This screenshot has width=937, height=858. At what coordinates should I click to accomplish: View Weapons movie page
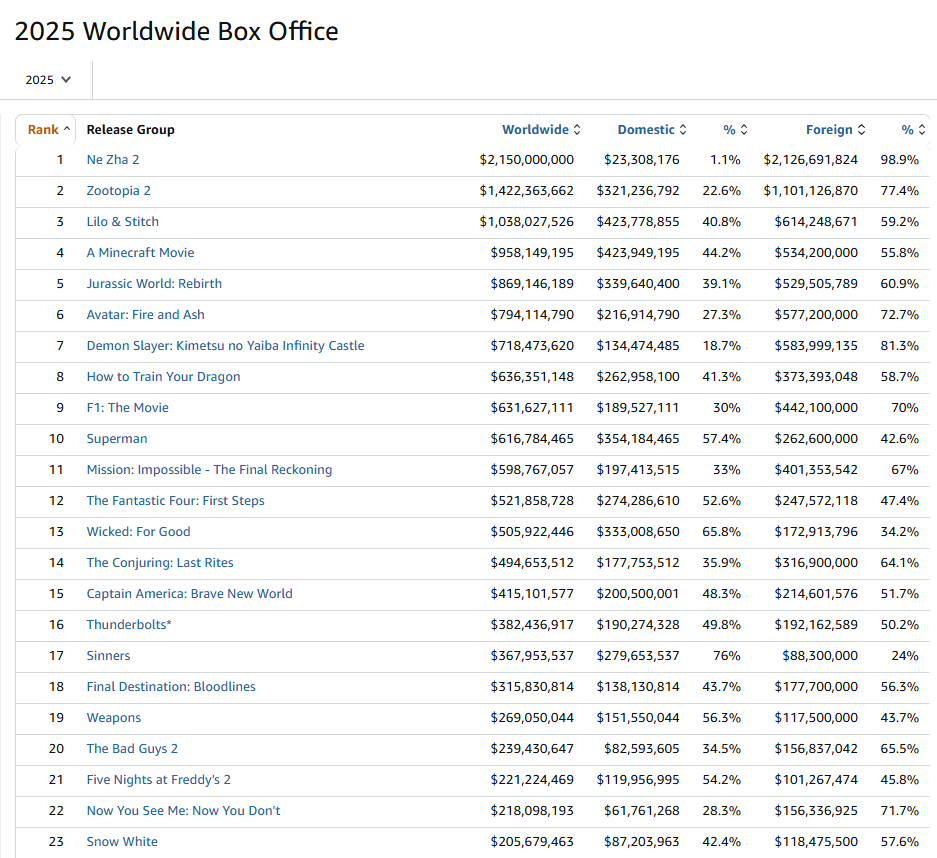click(114, 719)
